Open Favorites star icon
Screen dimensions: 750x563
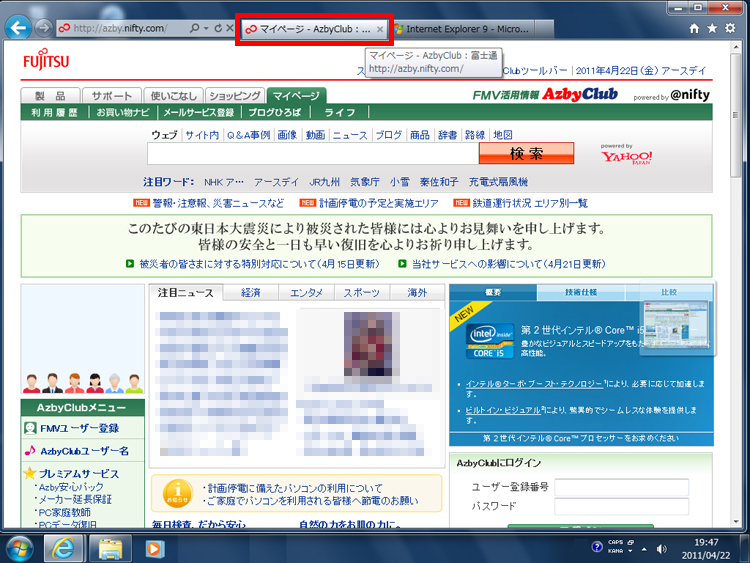click(x=712, y=29)
